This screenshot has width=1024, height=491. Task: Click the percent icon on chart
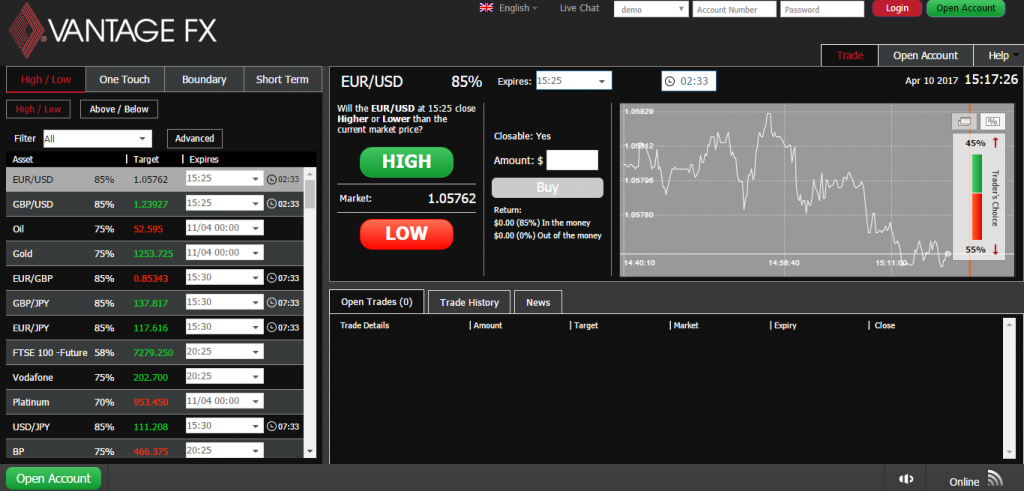tap(993, 121)
